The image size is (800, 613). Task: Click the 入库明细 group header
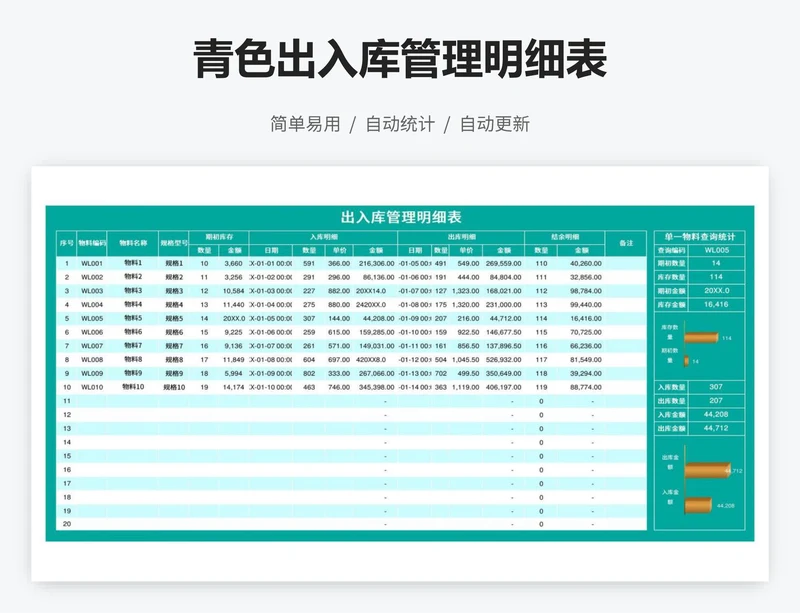point(323,237)
